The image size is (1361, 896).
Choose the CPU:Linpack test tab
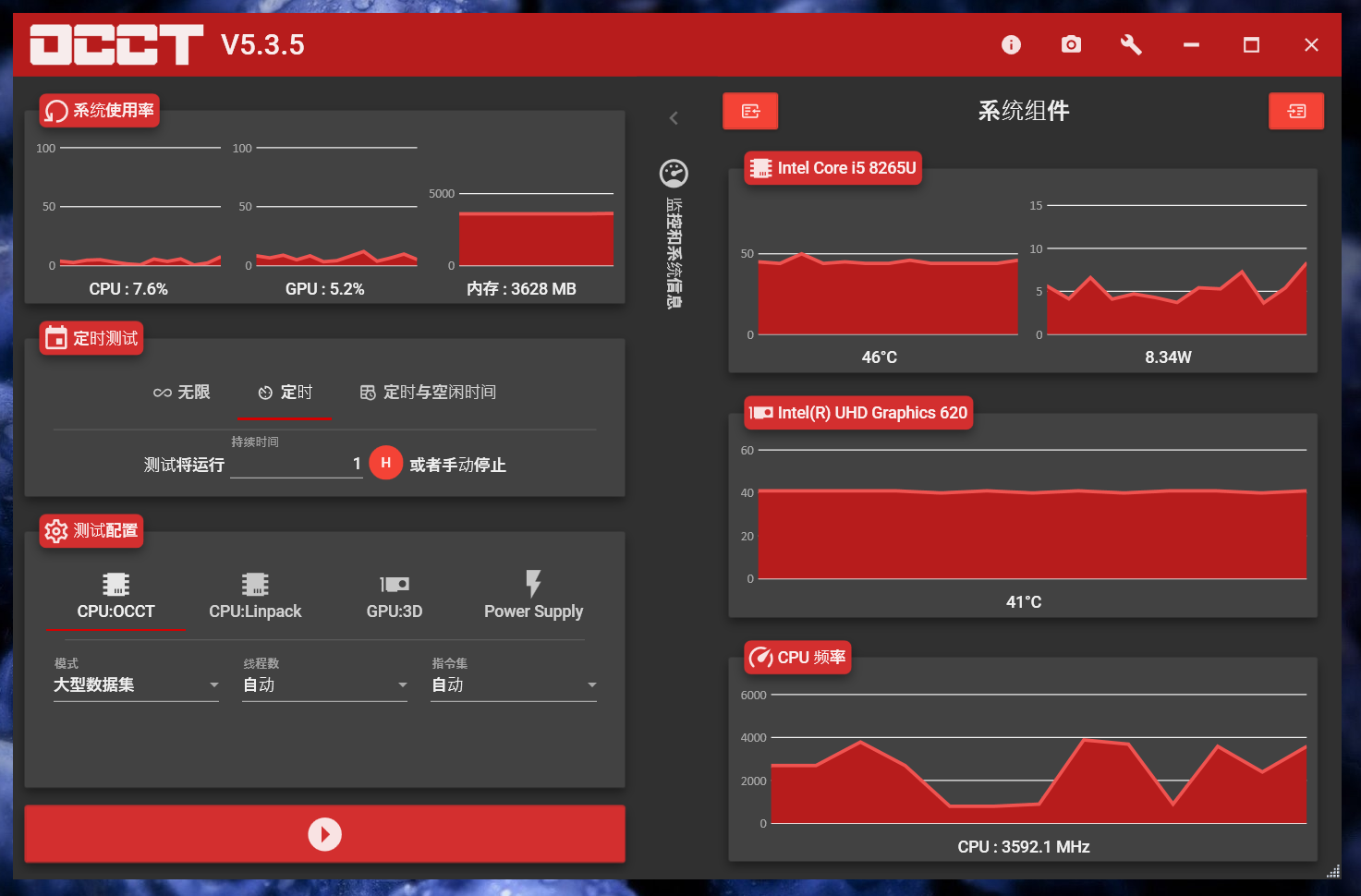(255, 596)
